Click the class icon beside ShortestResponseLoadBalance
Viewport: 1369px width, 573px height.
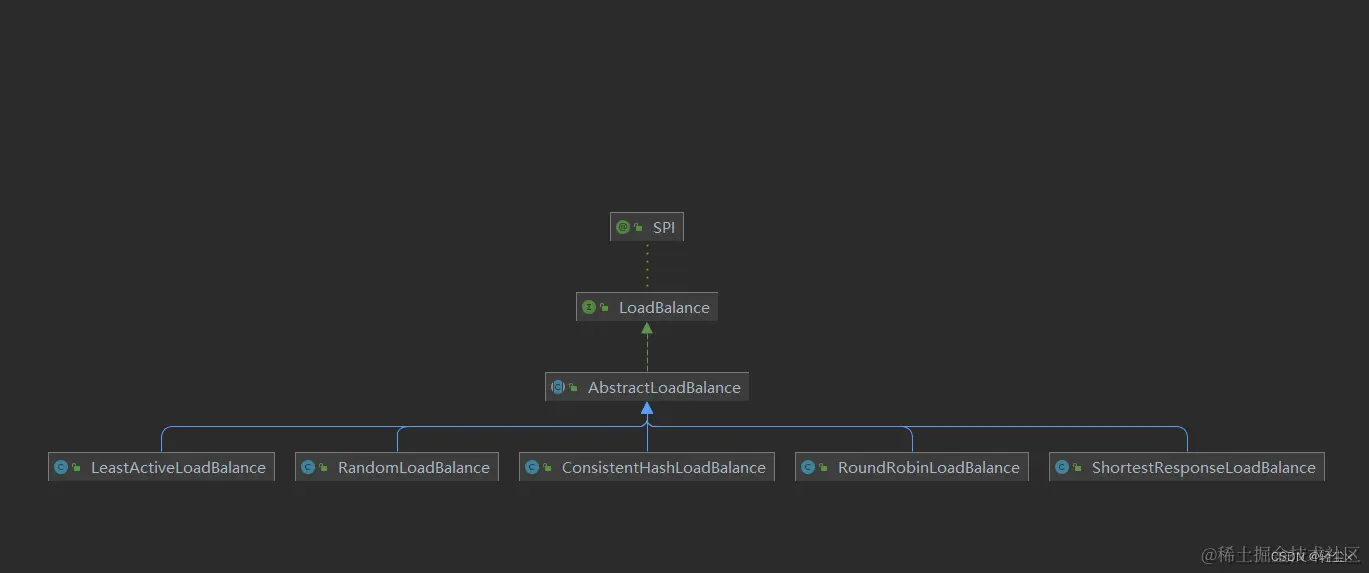(1062, 467)
